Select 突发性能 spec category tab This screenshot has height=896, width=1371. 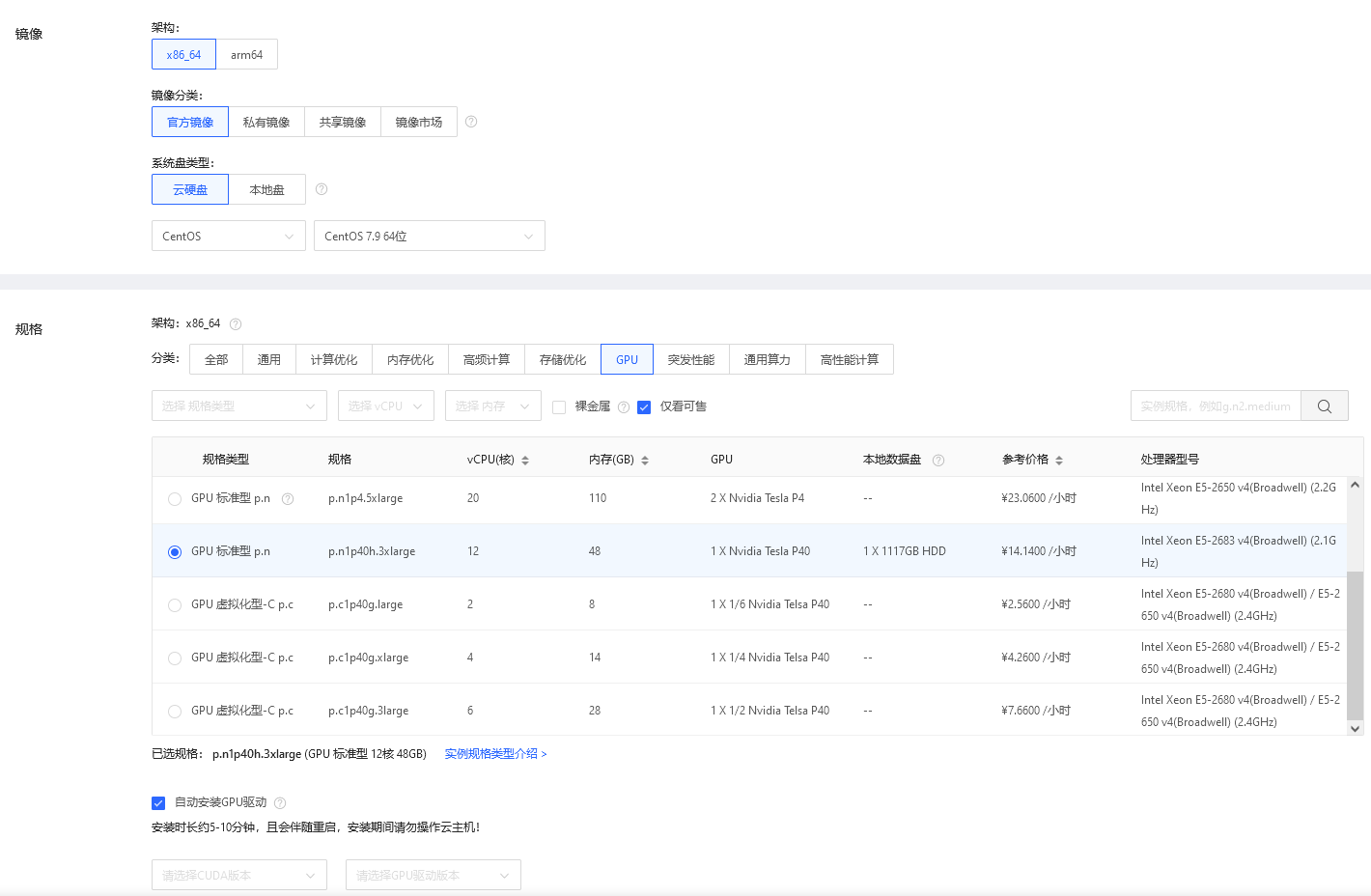[x=691, y=360]
